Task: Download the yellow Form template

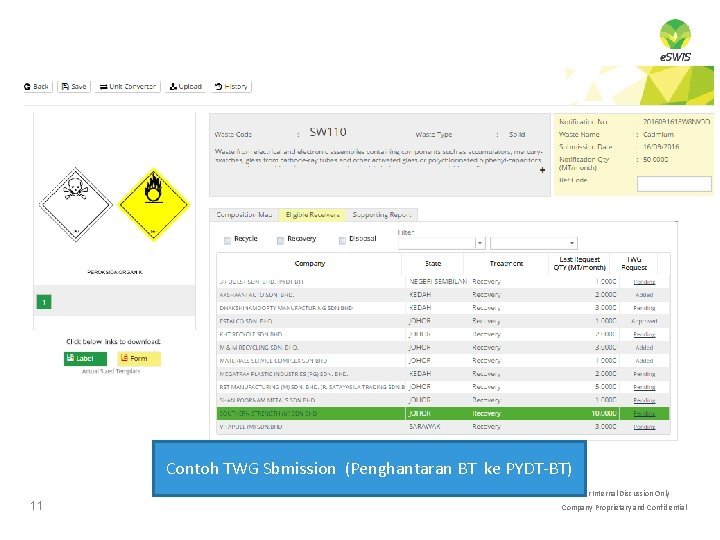Action: 139,359
